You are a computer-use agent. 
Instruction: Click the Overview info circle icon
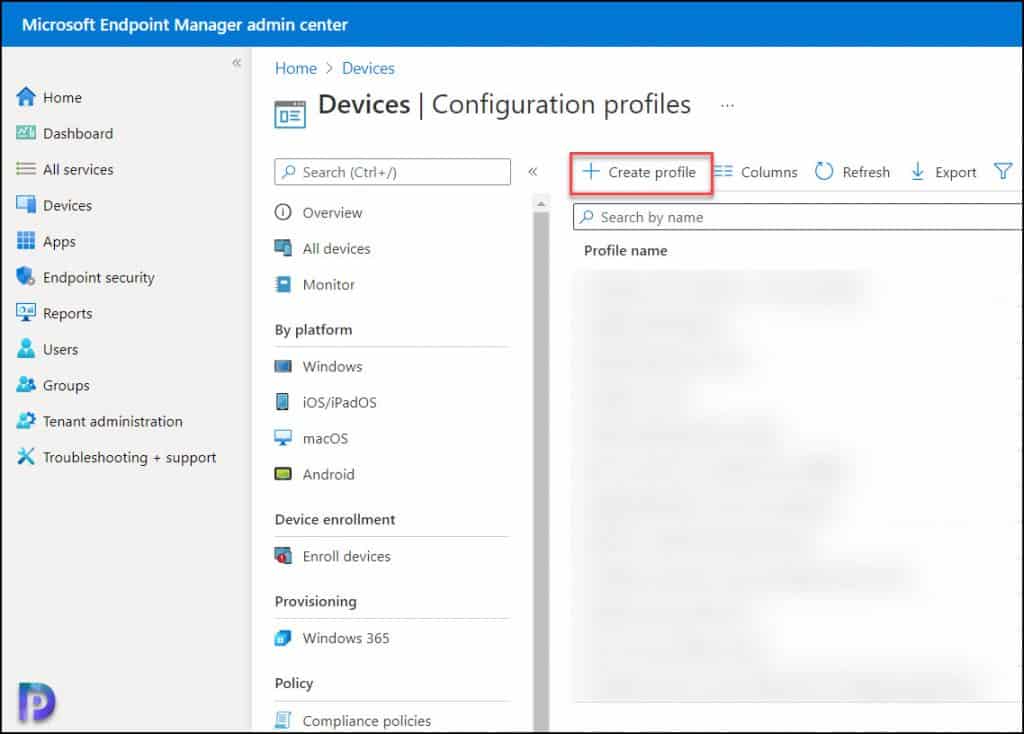pos(283,212)
